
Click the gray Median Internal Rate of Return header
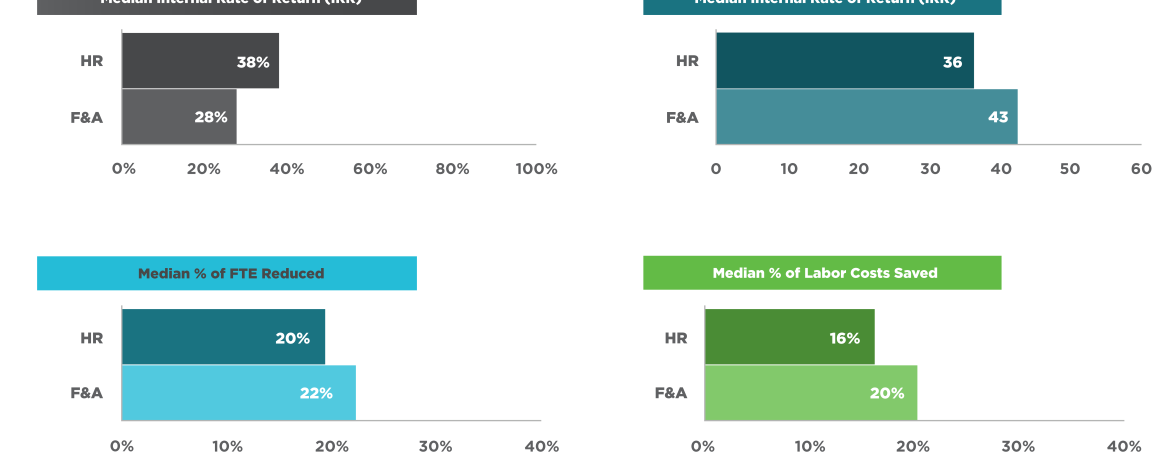point(227,5)
